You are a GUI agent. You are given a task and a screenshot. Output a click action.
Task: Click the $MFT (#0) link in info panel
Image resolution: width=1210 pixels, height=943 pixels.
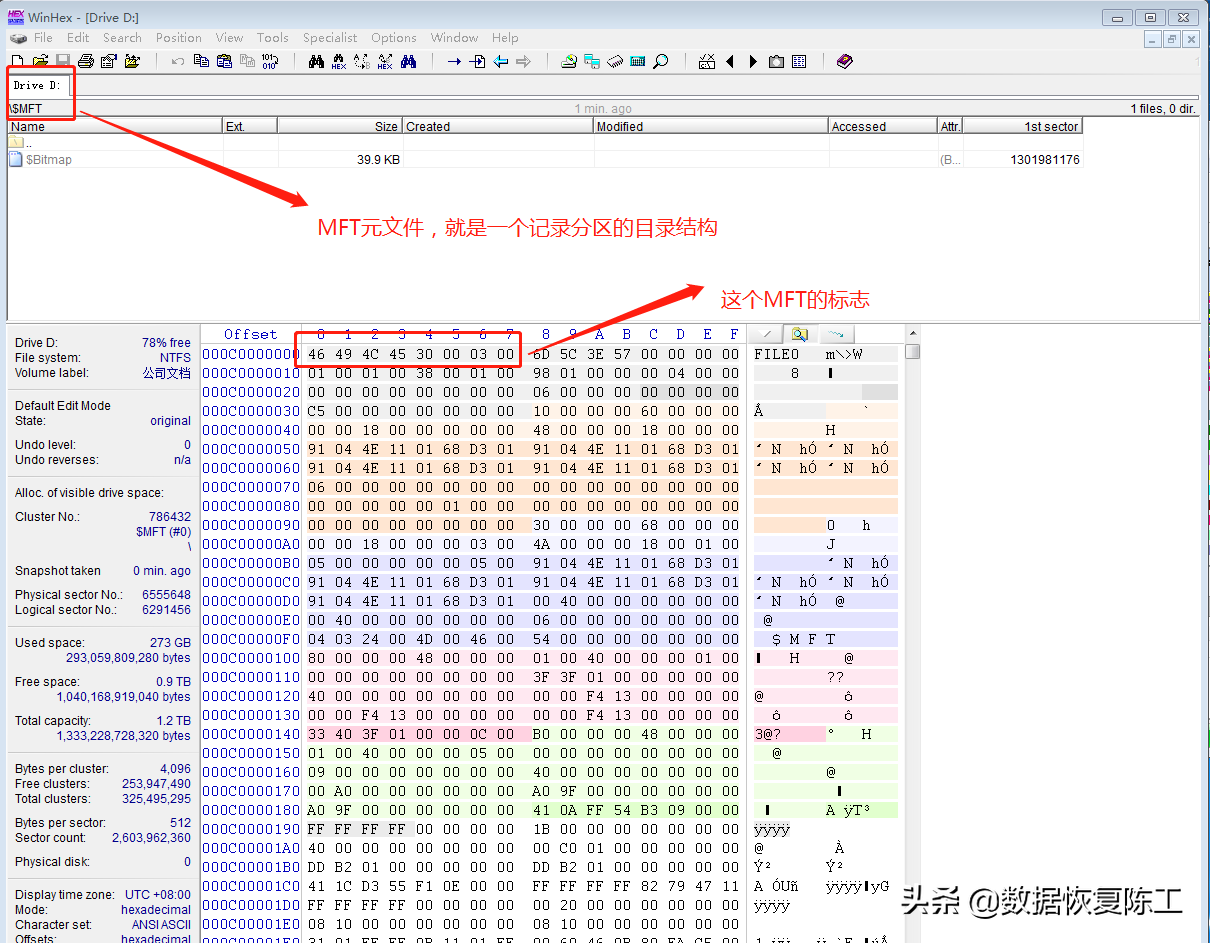(x=163, y=532)
